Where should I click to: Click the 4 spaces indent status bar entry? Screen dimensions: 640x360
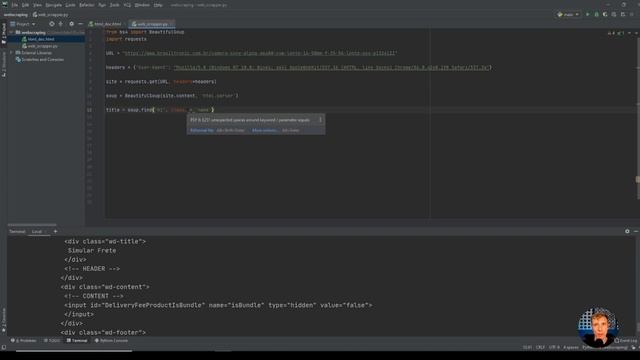coord(571,347)
